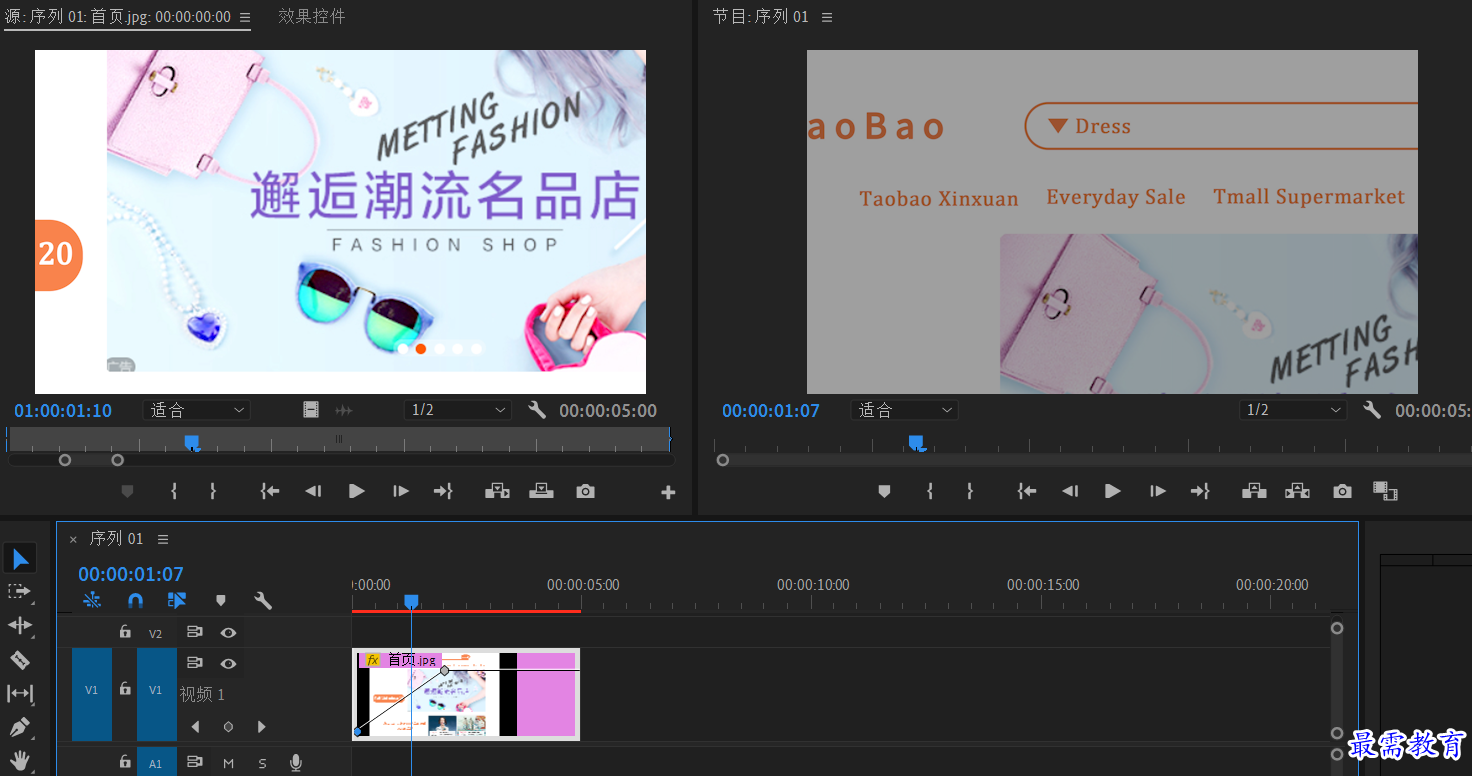Solo the A1 audio track
This screenshot has width=1472, height=776.
click(262, 763)
